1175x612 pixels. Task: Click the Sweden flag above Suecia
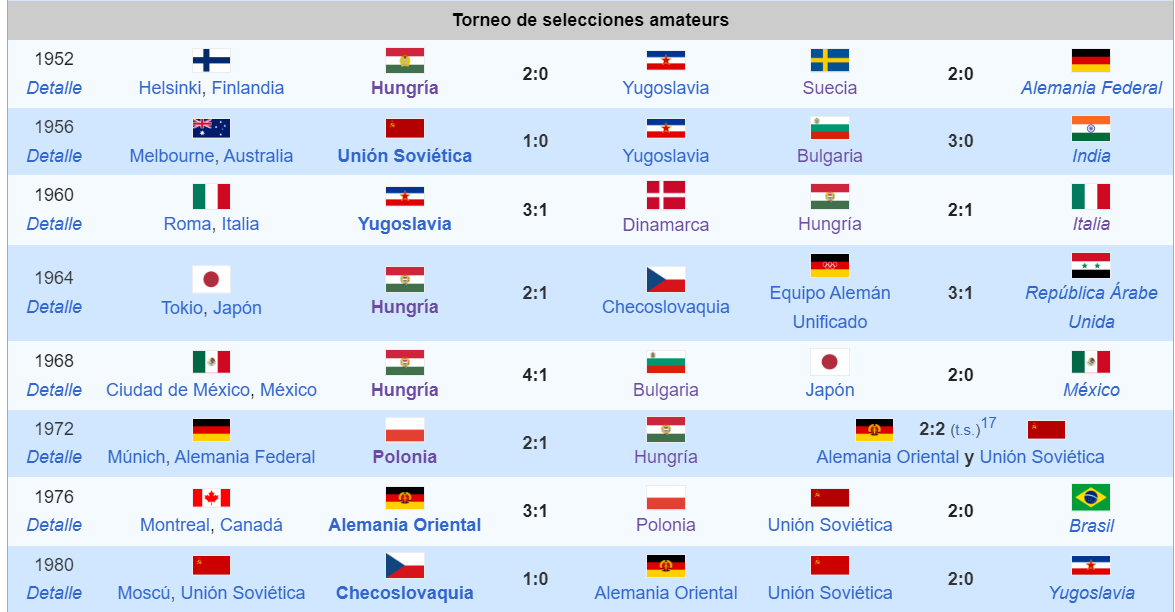click(830, 60)
